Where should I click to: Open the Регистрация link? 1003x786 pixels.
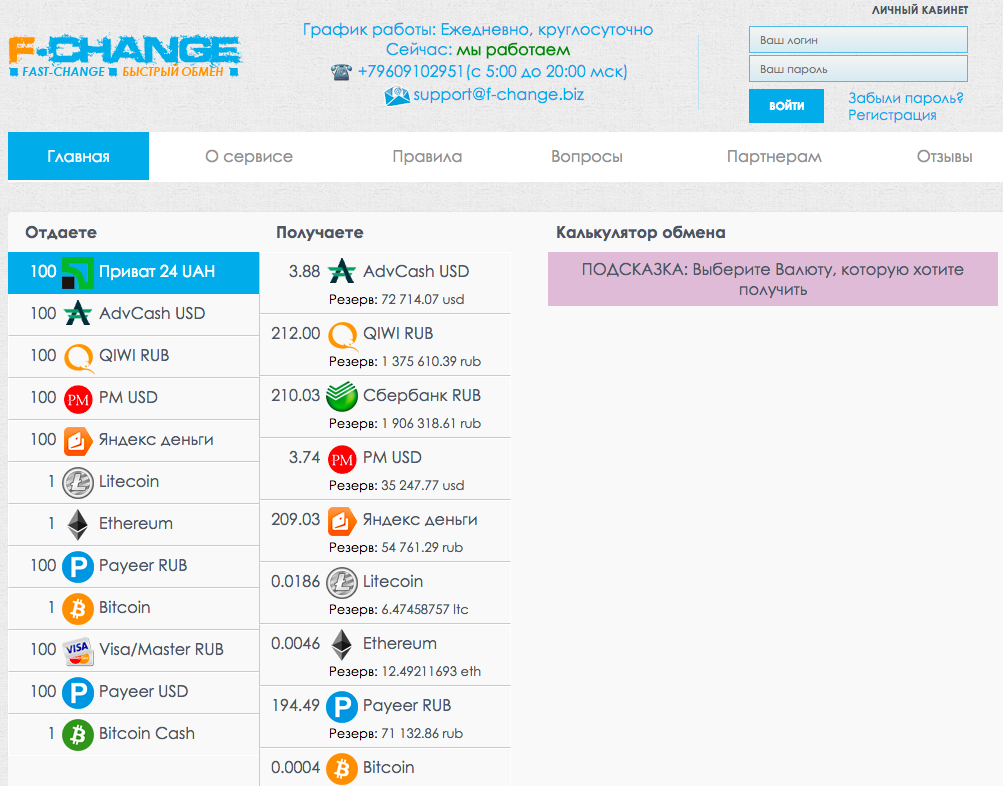892,115
